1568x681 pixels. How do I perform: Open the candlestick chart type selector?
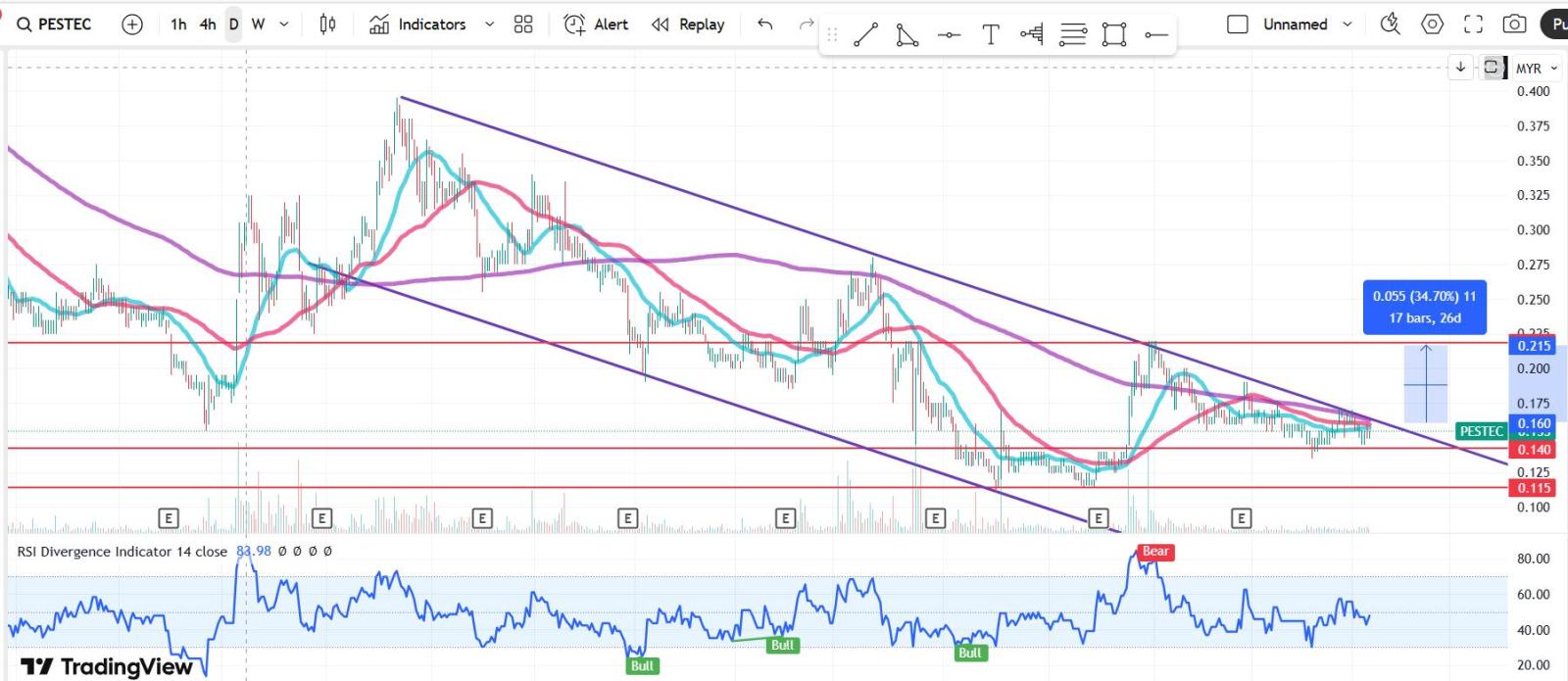coord(328,24)
